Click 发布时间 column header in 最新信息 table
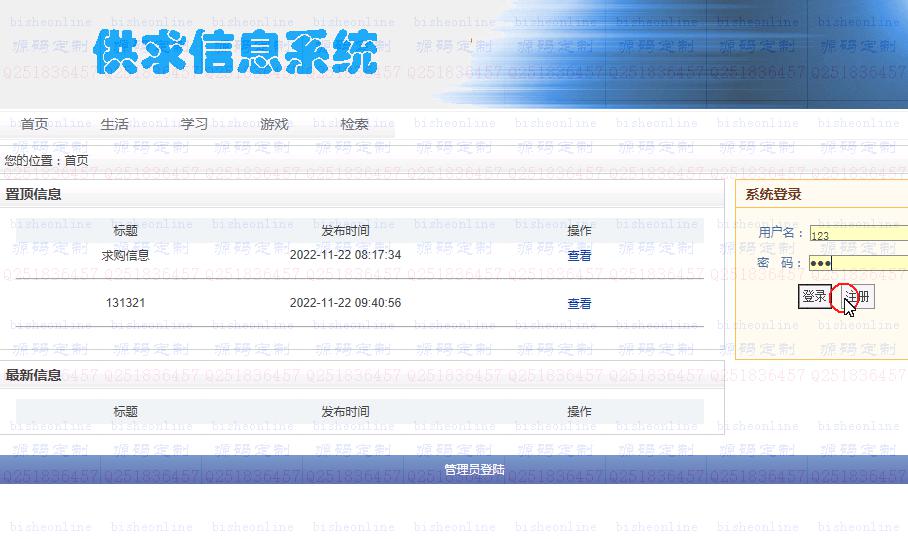 [x=346, y=412]
